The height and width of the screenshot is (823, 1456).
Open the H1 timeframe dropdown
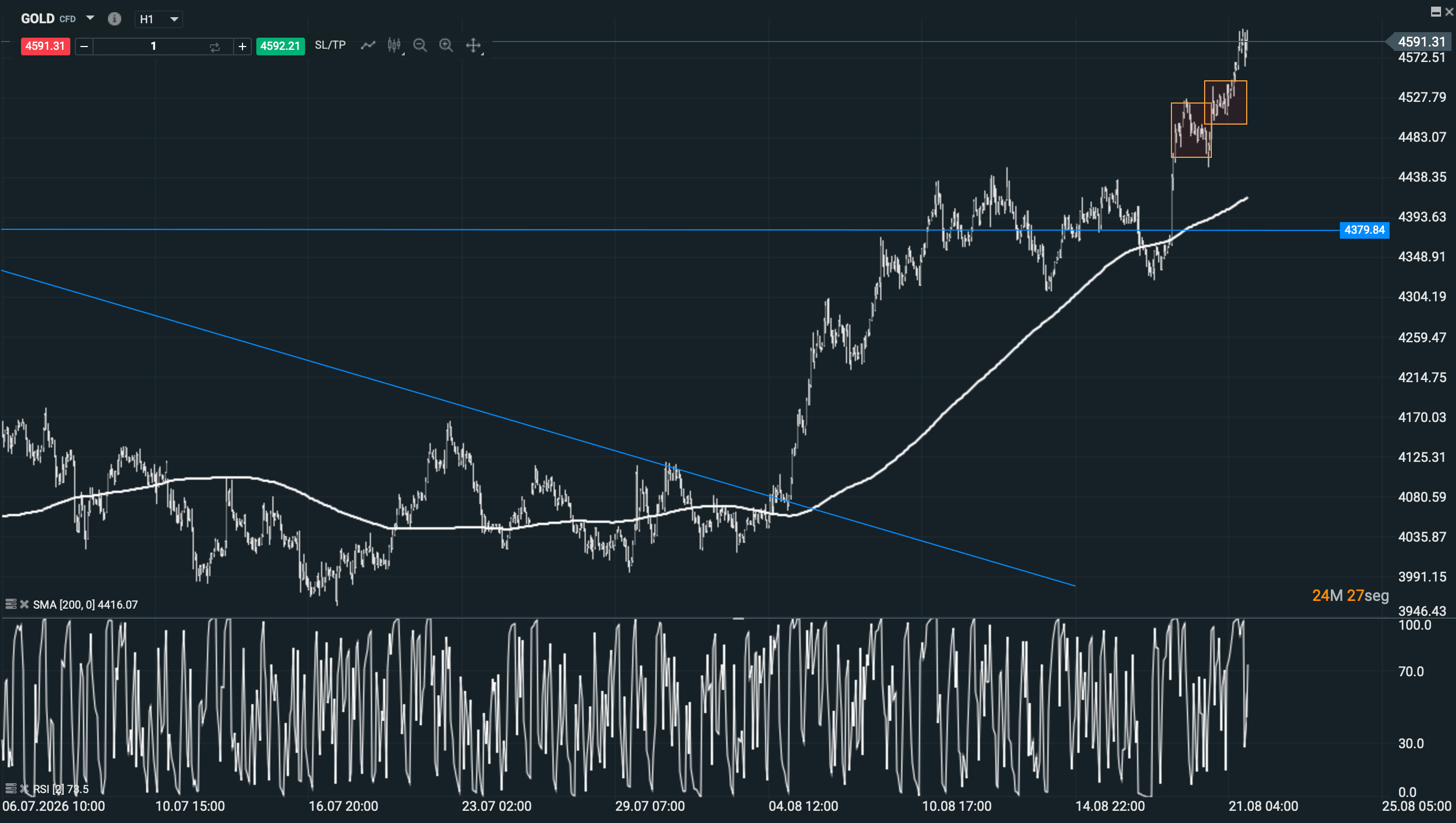[x=159, y=19]
